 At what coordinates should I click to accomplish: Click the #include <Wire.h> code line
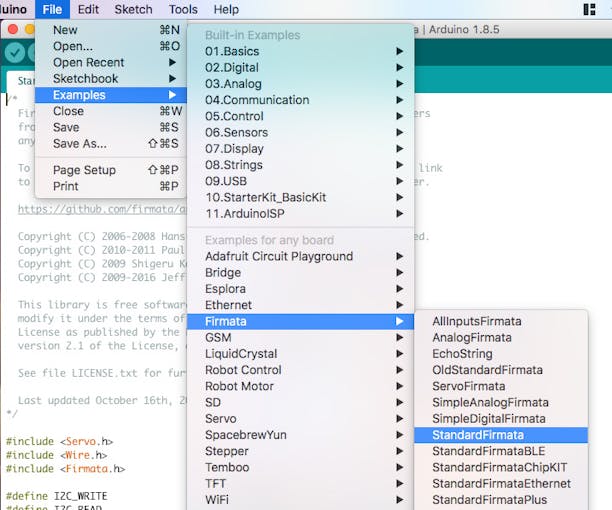pos(56,455)
